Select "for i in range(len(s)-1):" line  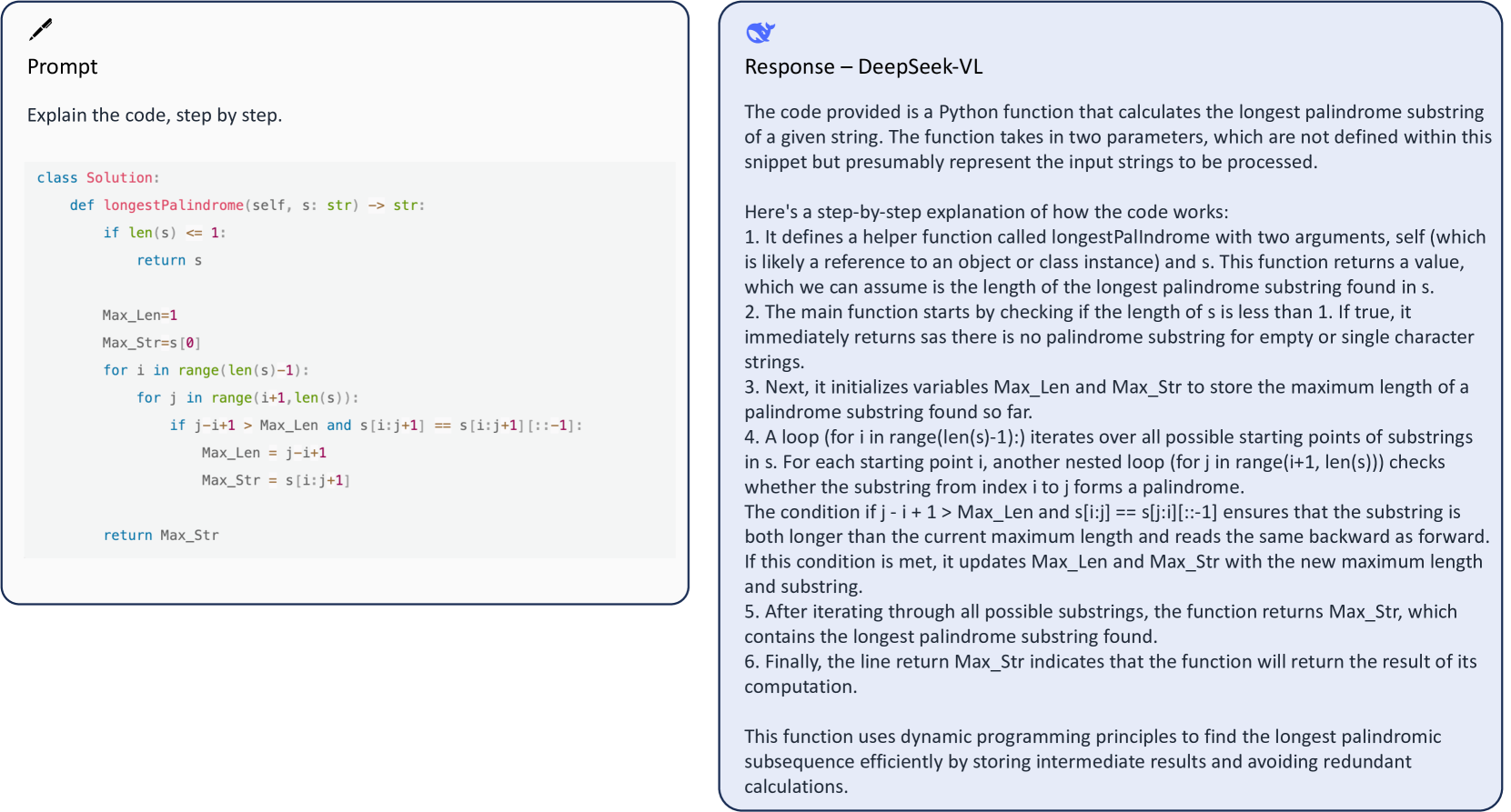coord(207,370)
